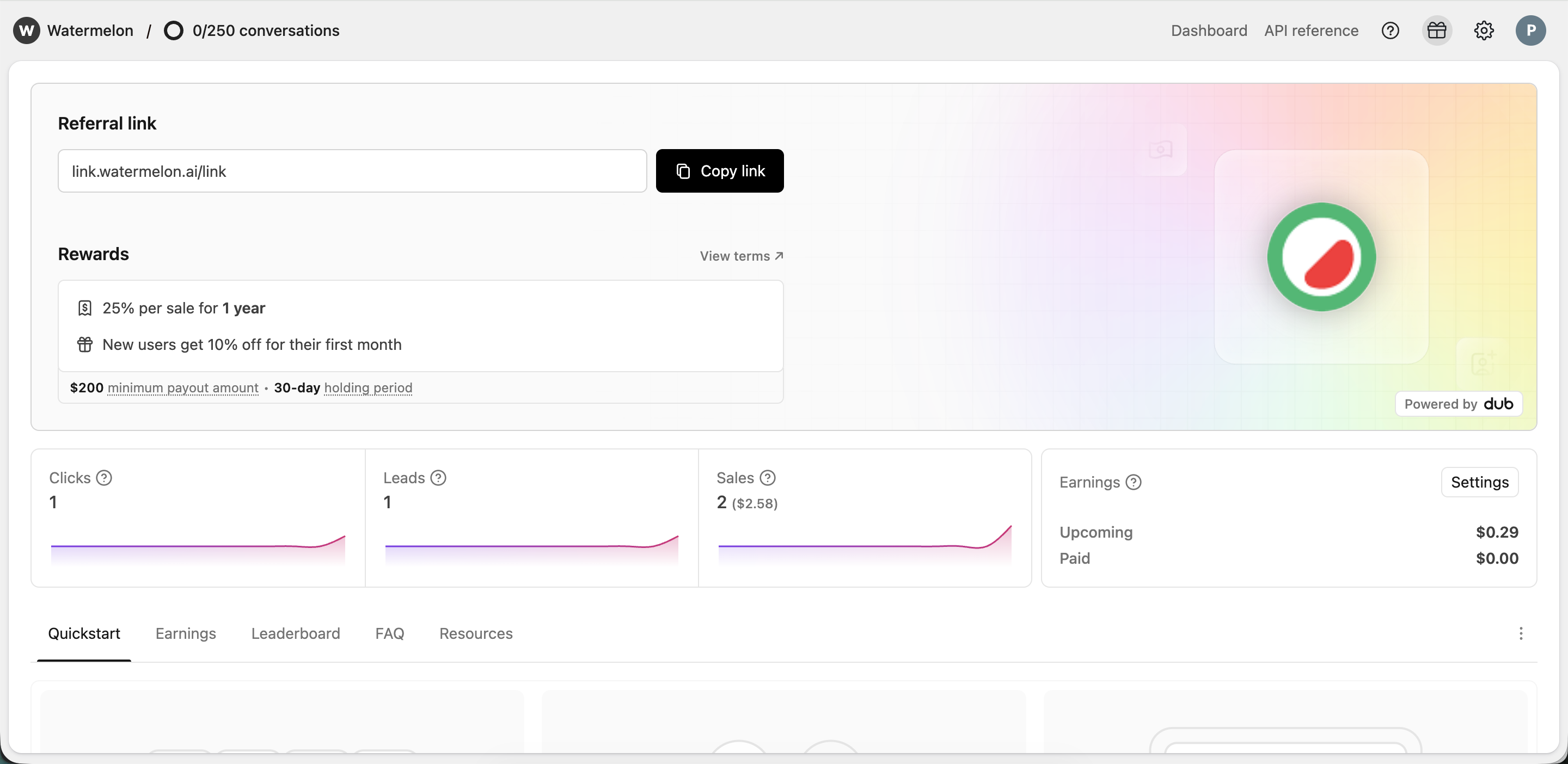1568x764 pixels.
Task: Open settings gear icon in top bar
Action: 1484,30
